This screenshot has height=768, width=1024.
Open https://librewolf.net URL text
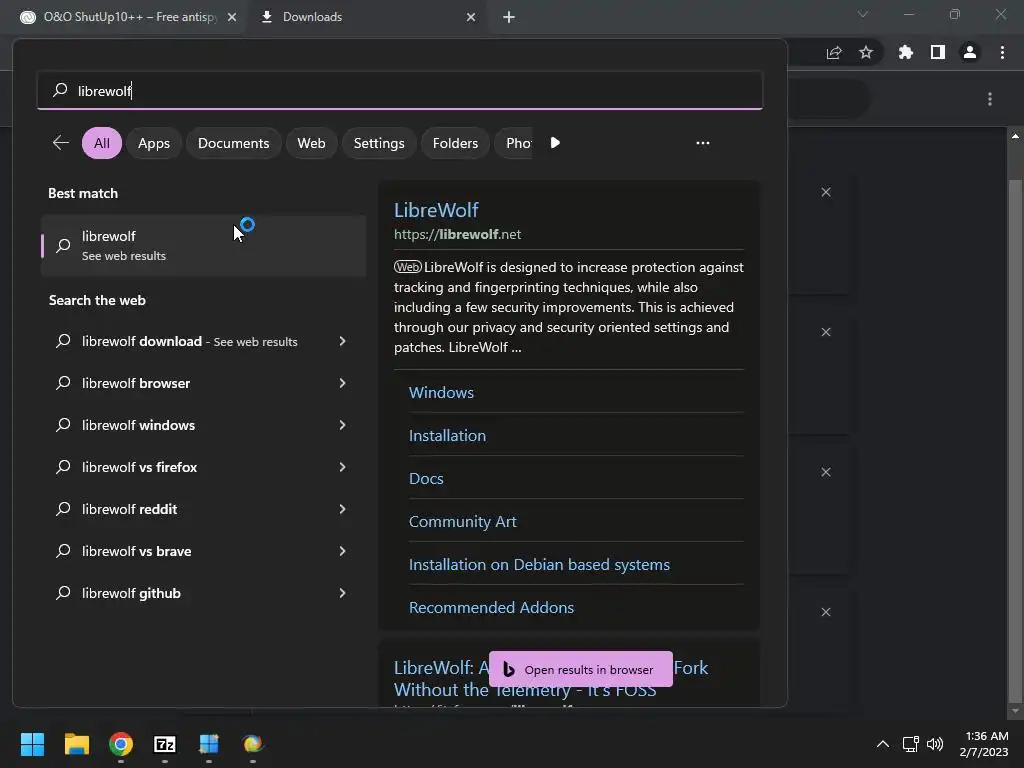(457, 234)
